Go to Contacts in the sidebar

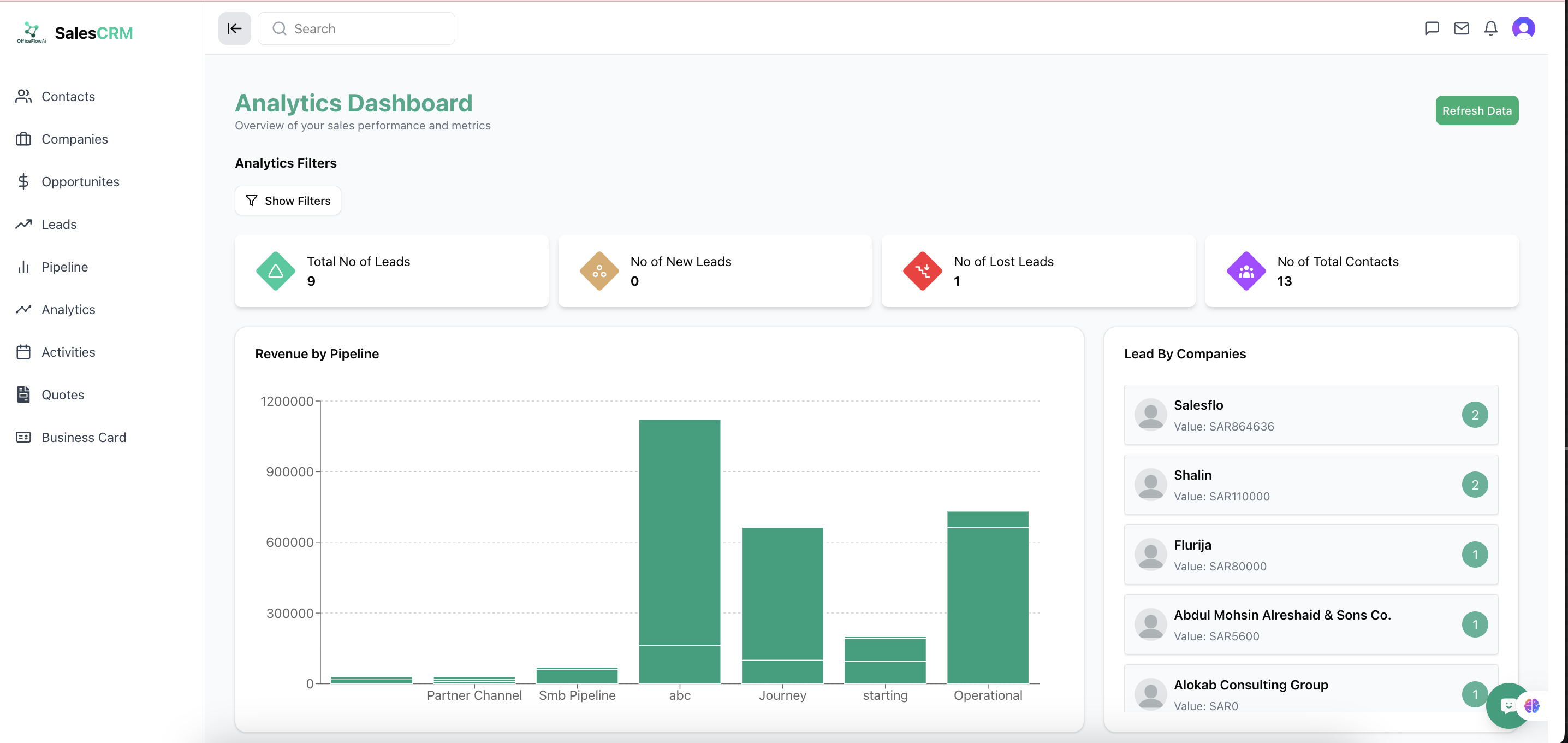(x=68, y=96)
